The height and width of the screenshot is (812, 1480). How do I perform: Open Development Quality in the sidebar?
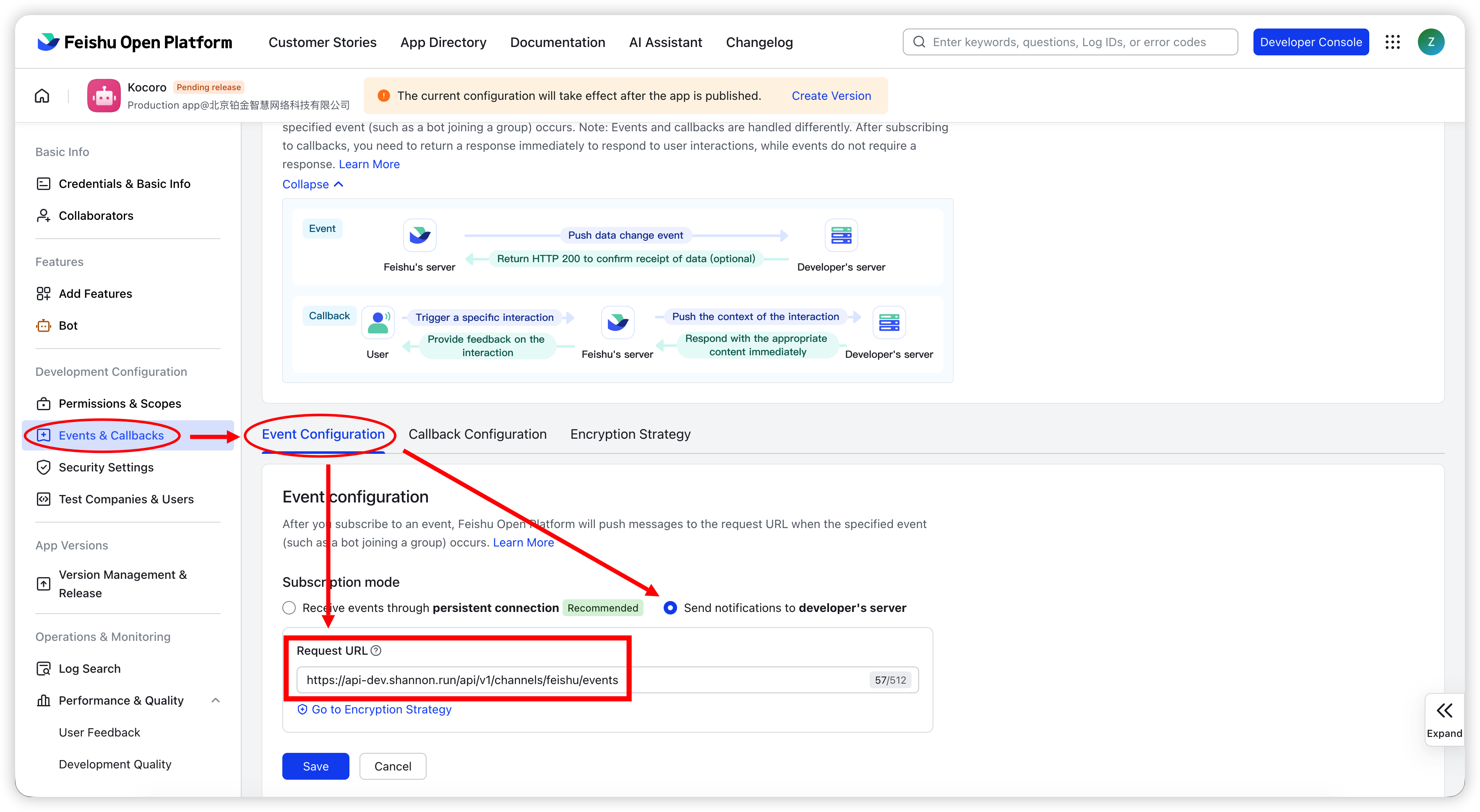pos(115,764)
